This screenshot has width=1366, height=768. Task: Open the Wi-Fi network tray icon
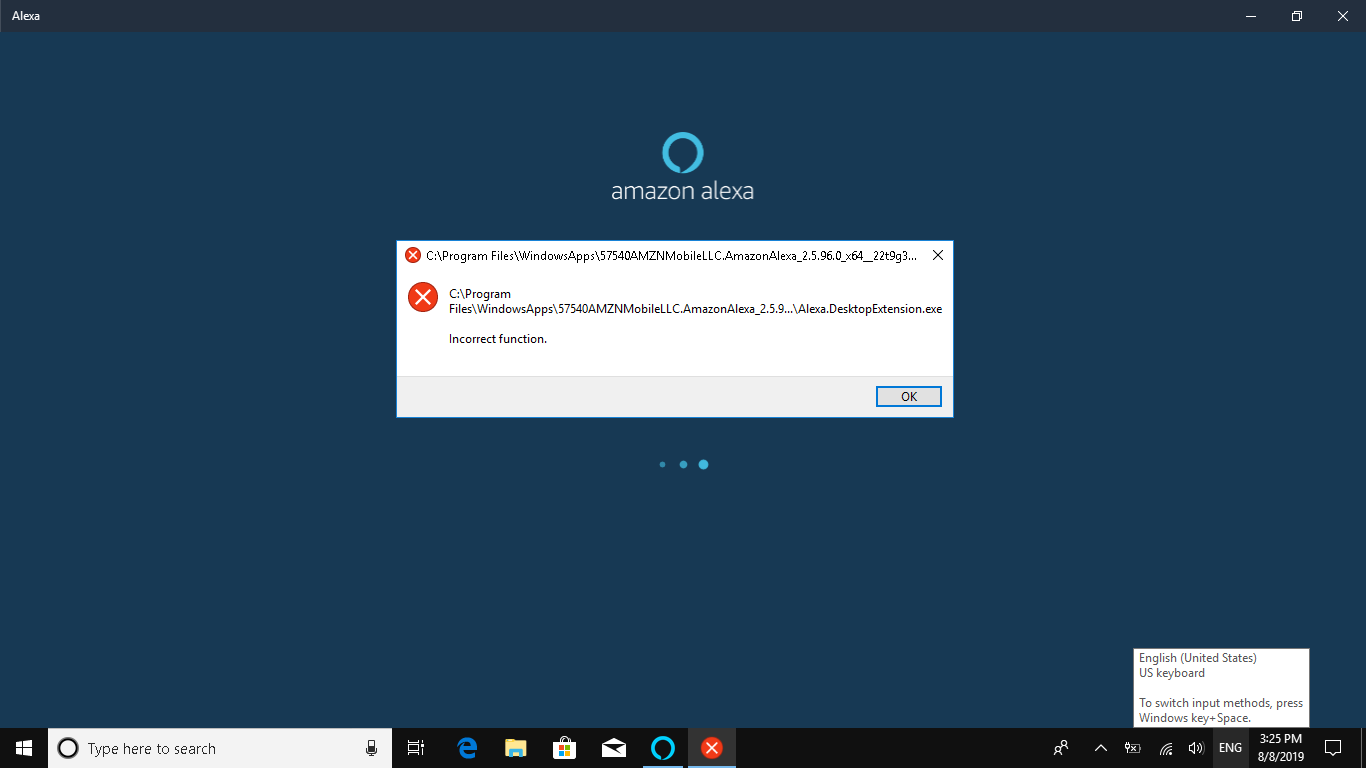(x=1166, y=748)
